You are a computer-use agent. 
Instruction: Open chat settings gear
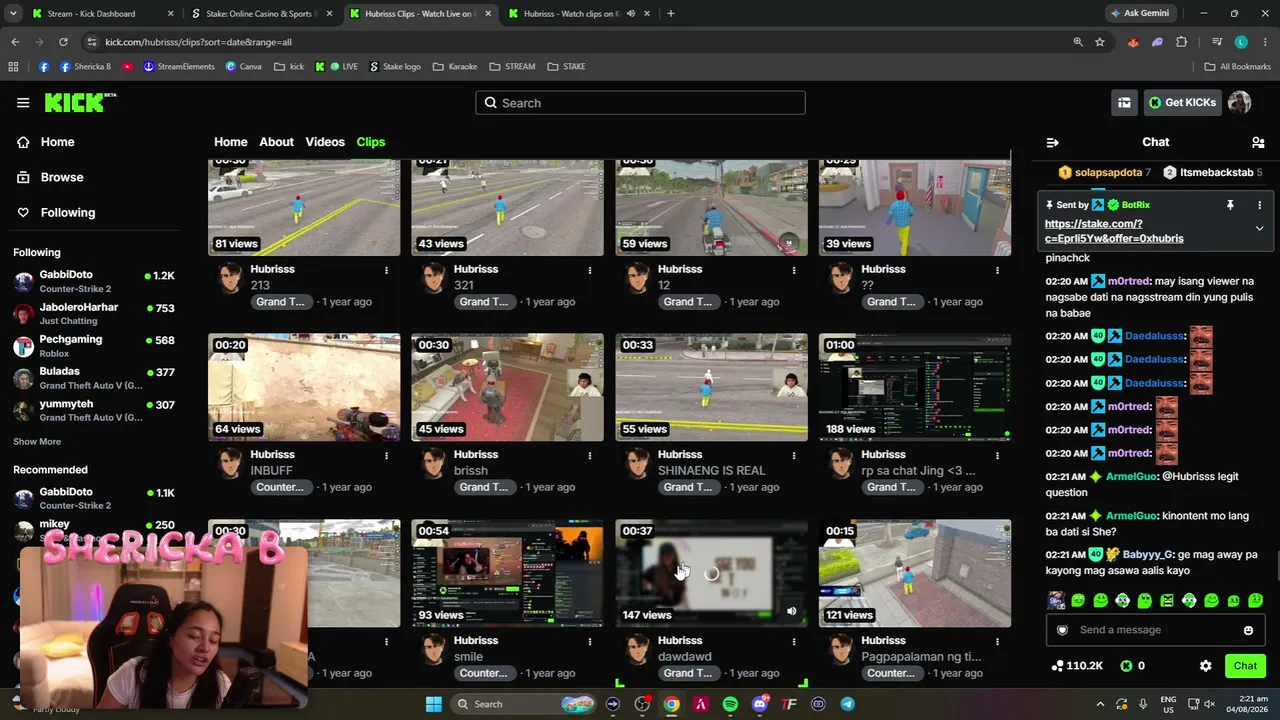click(1205, 666)
